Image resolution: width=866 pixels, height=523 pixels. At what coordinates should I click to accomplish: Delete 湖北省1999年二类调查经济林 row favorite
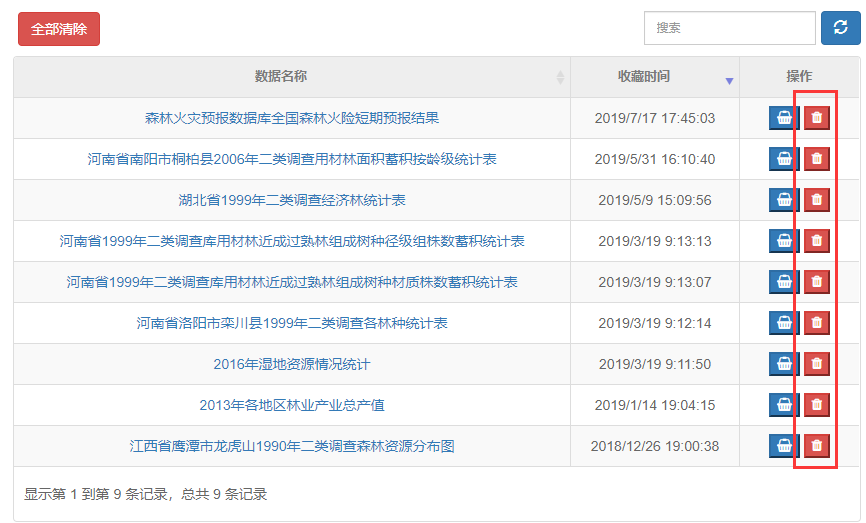[817, 200]
